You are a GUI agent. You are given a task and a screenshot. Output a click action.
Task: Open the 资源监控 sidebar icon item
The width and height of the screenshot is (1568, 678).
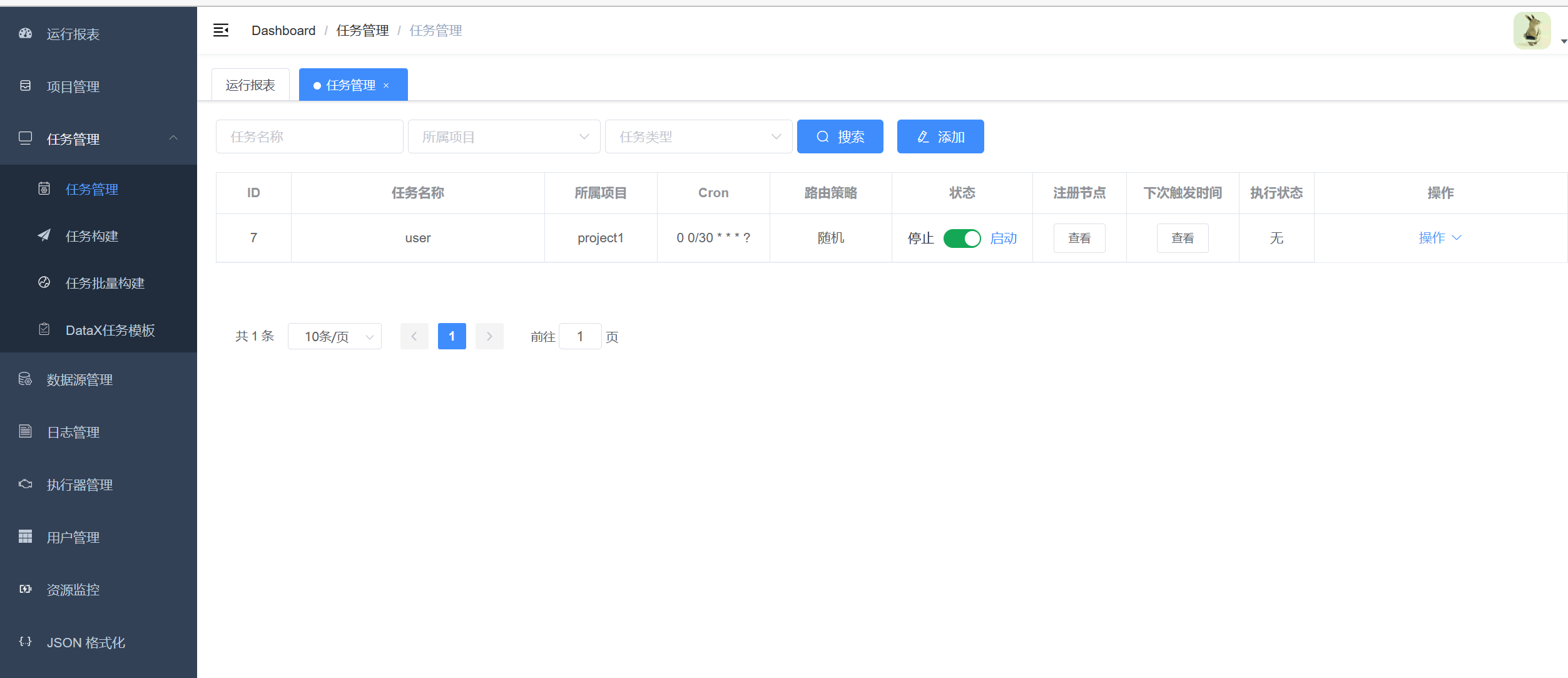tap(25, 589)
